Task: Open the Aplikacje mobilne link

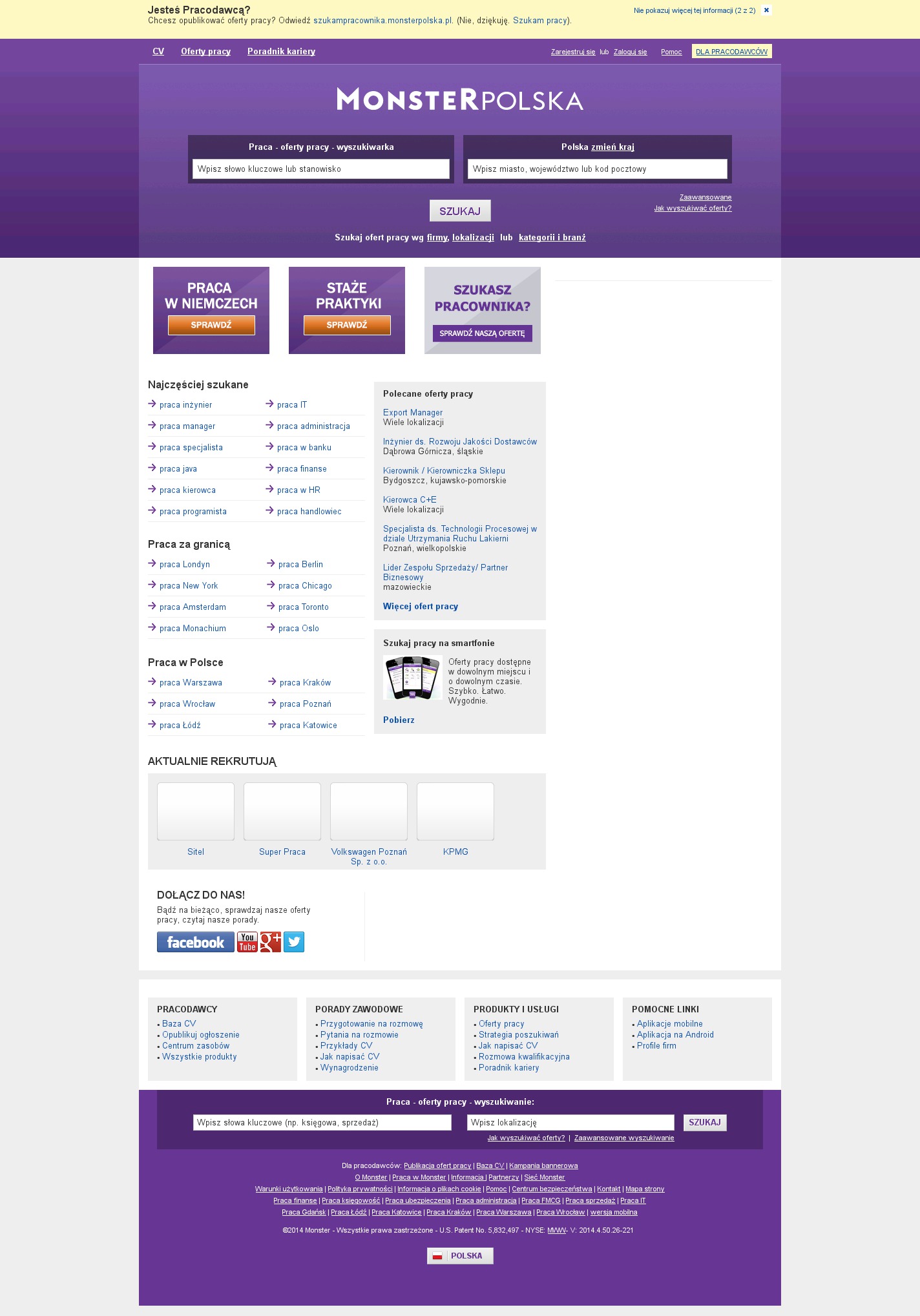Action: pos(669,1024)
